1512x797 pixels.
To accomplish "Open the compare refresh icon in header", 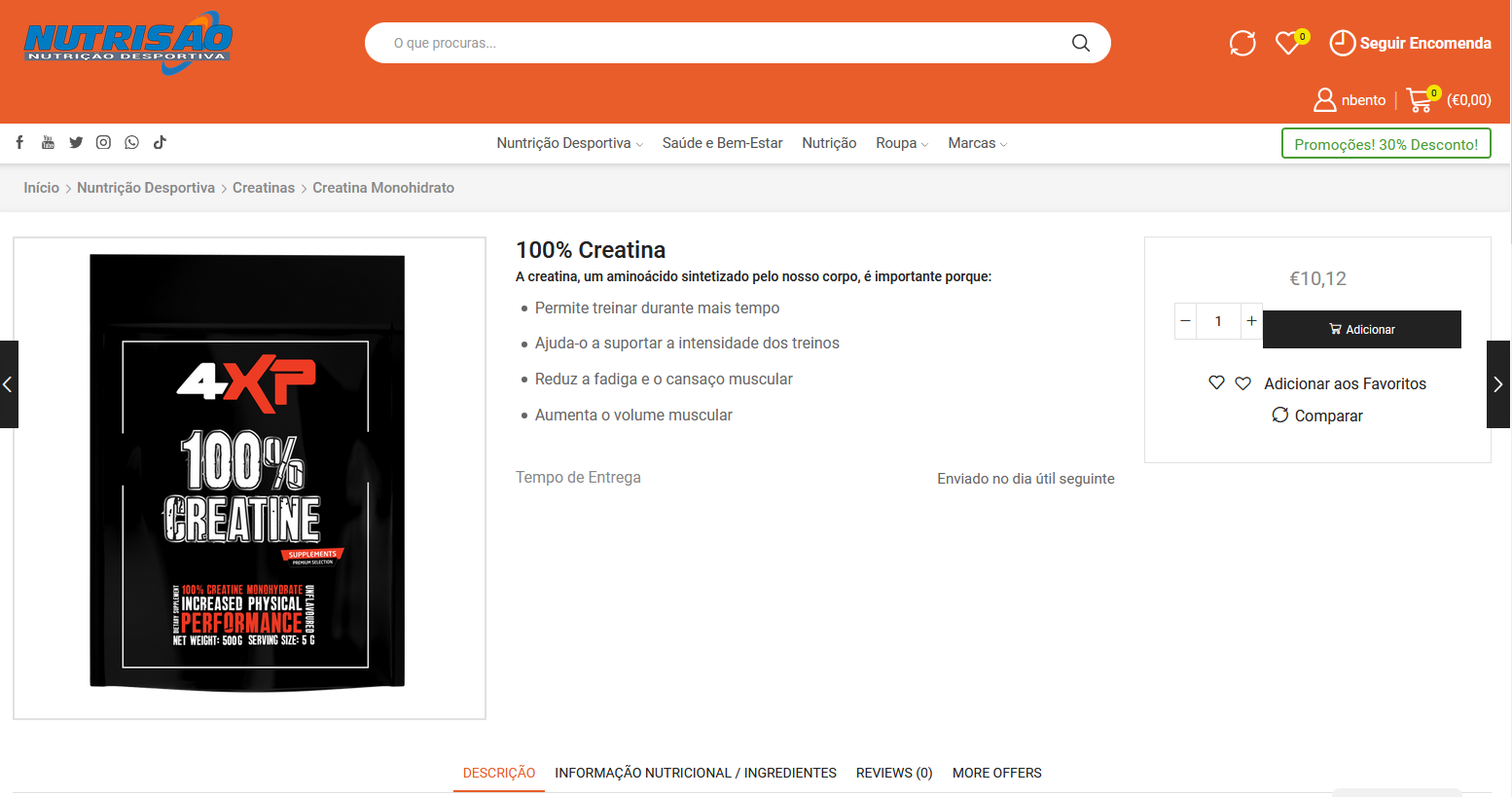I will (x=1242, y=43).
